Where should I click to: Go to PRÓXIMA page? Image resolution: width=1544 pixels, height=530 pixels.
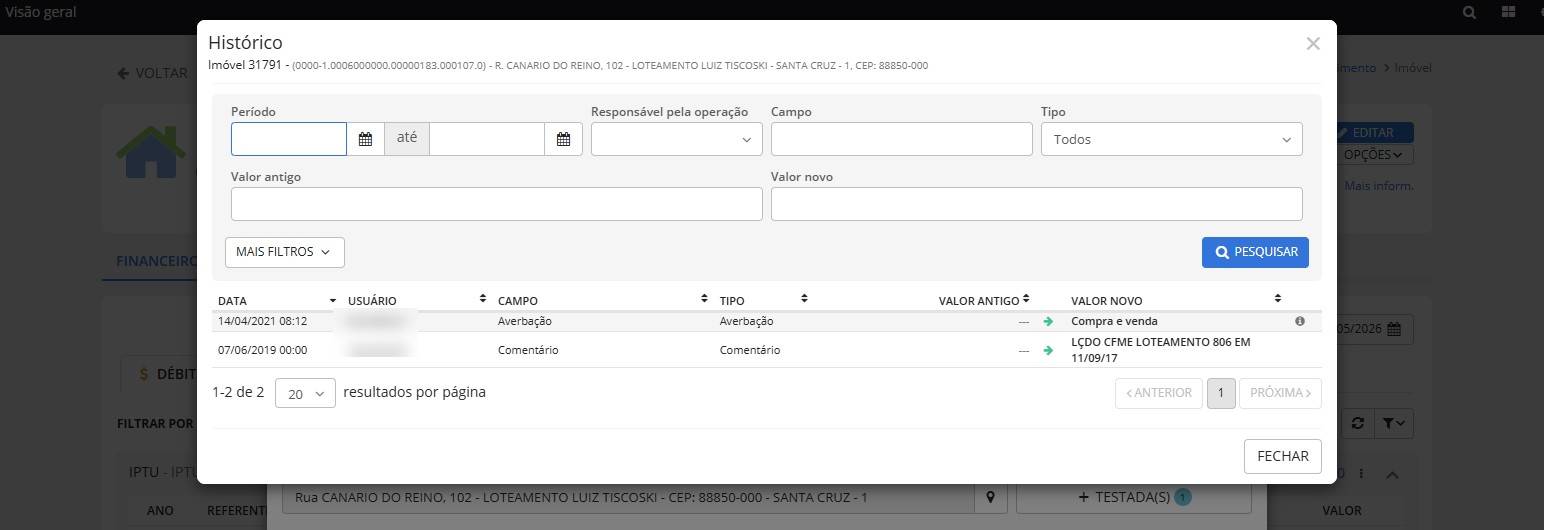(x=1280, y=393)
